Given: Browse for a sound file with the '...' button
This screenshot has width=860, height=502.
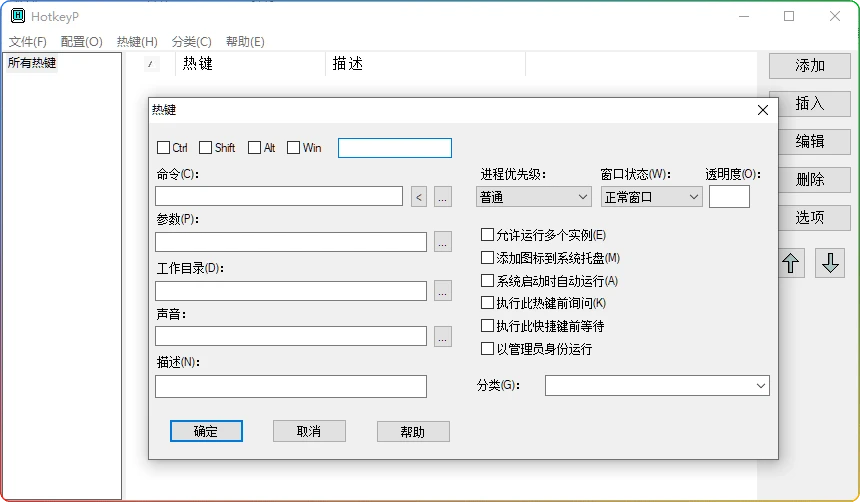Looking at the screenshot, I should [x=443, y=336].
